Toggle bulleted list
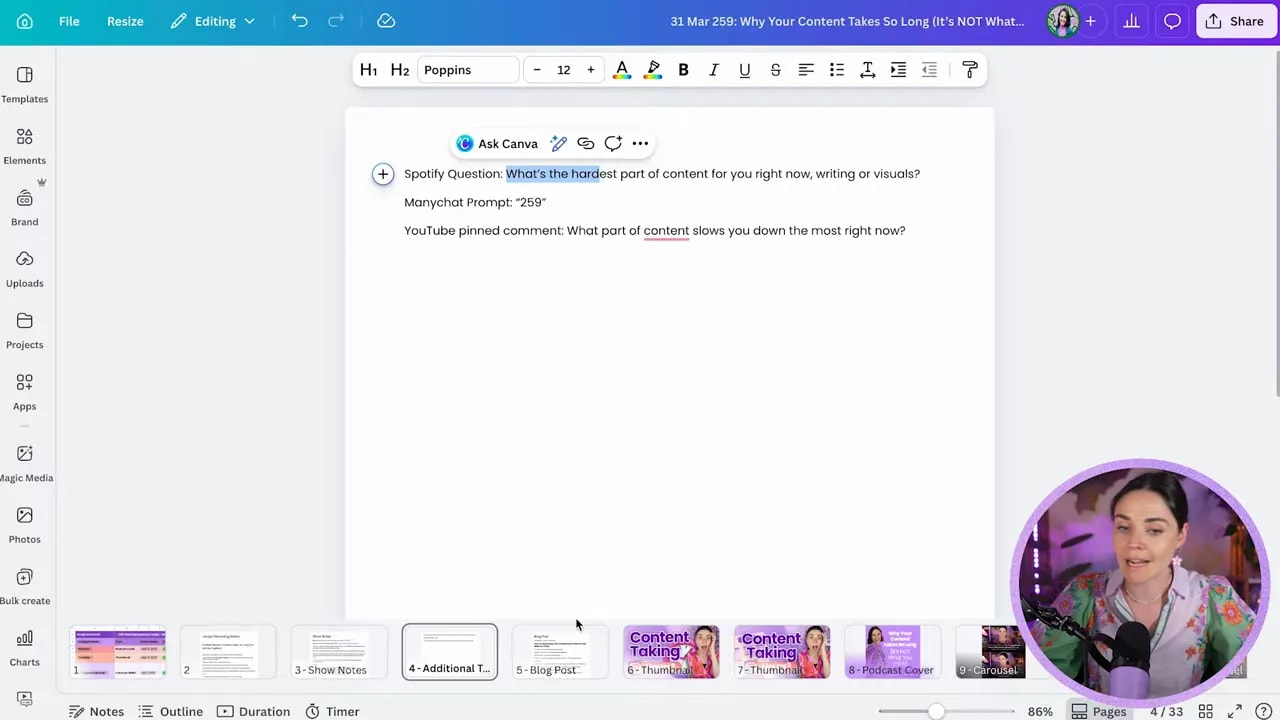Image resolution: width=1280 pixels, height=720 pixels. click(x=837, y=70)
